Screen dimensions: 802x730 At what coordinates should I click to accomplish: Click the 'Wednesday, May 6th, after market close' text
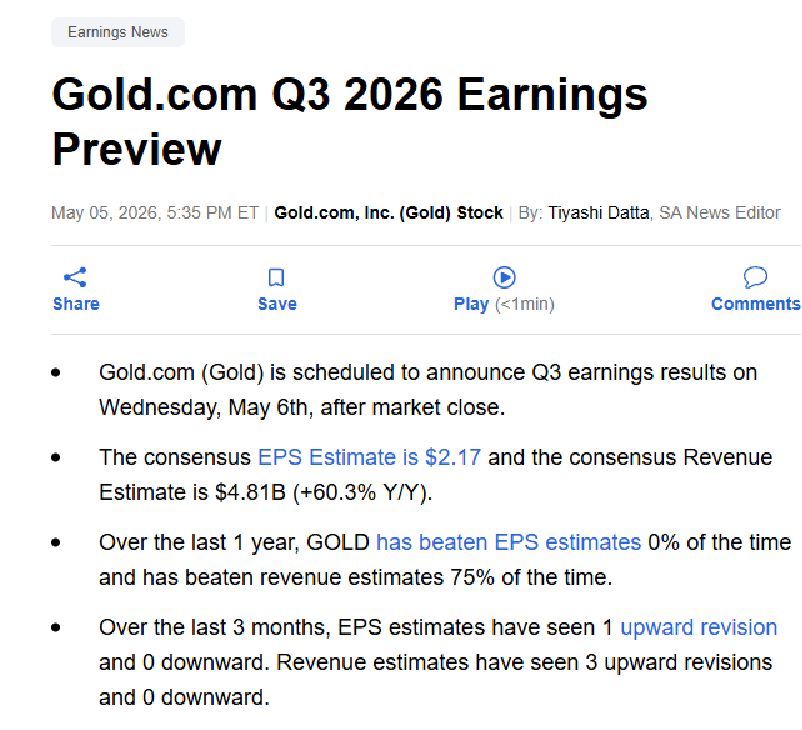coord(301,408)
